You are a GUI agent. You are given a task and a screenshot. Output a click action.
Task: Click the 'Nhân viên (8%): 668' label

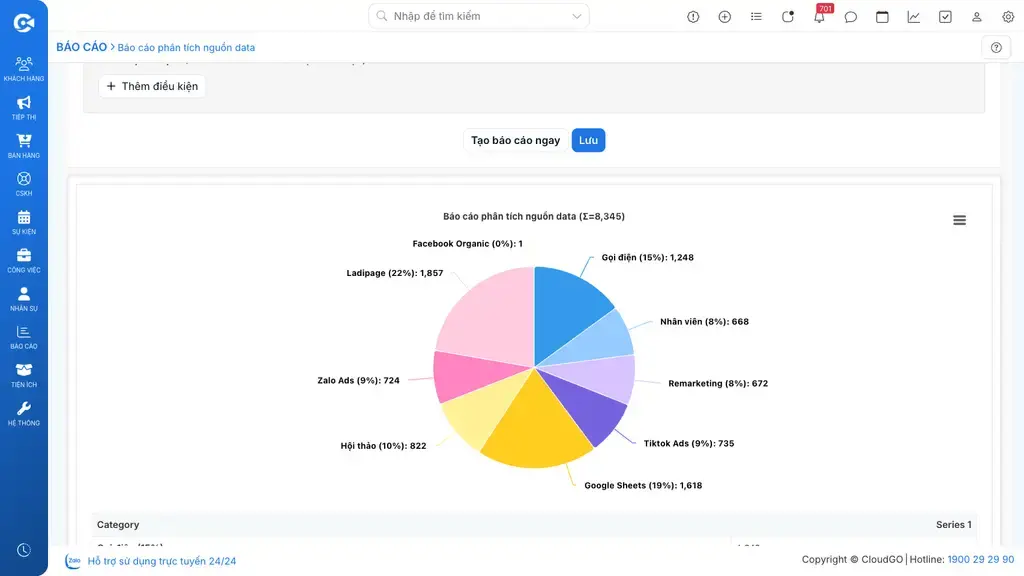pyautogui.click(x=704, y=321)
